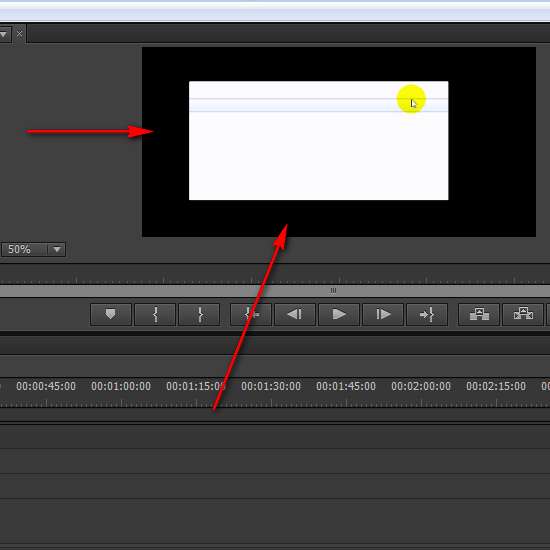Click the timeline ruler at 00:00:45:00
Screen dimensions: 550x550
[46, 386]
